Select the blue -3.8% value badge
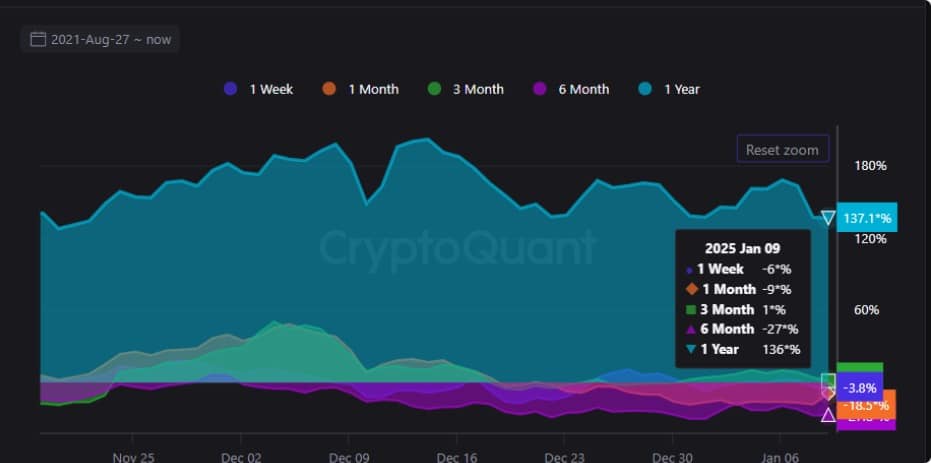Viewport: 931px width, 463px height. click(x=859, y=387)
